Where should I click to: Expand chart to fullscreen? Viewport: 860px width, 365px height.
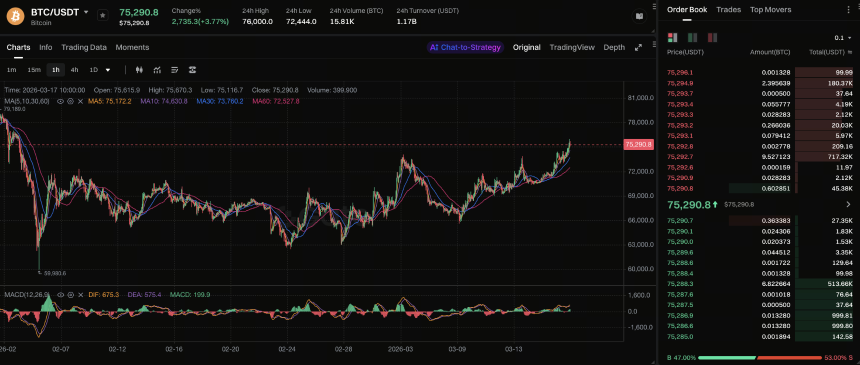[638, 47]
